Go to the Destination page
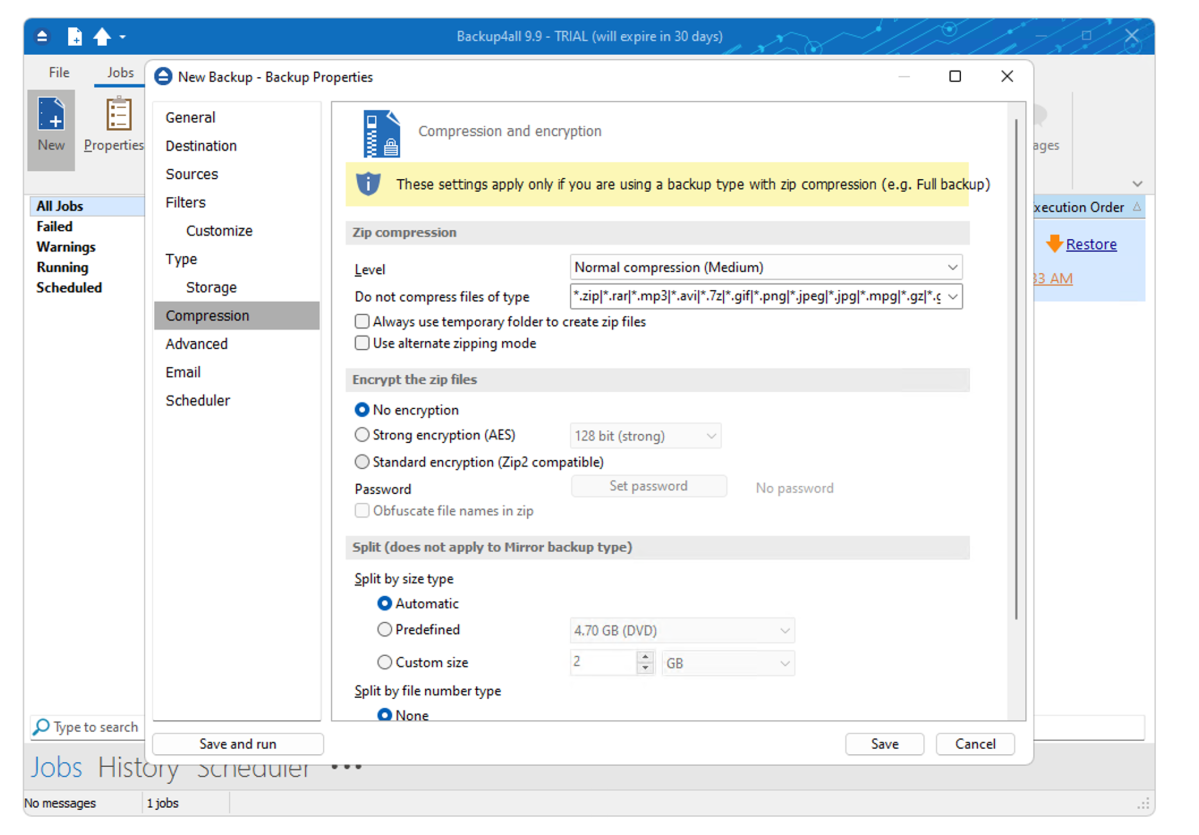1199x835 pixels. pyautogui.click(x=201, y=145)
